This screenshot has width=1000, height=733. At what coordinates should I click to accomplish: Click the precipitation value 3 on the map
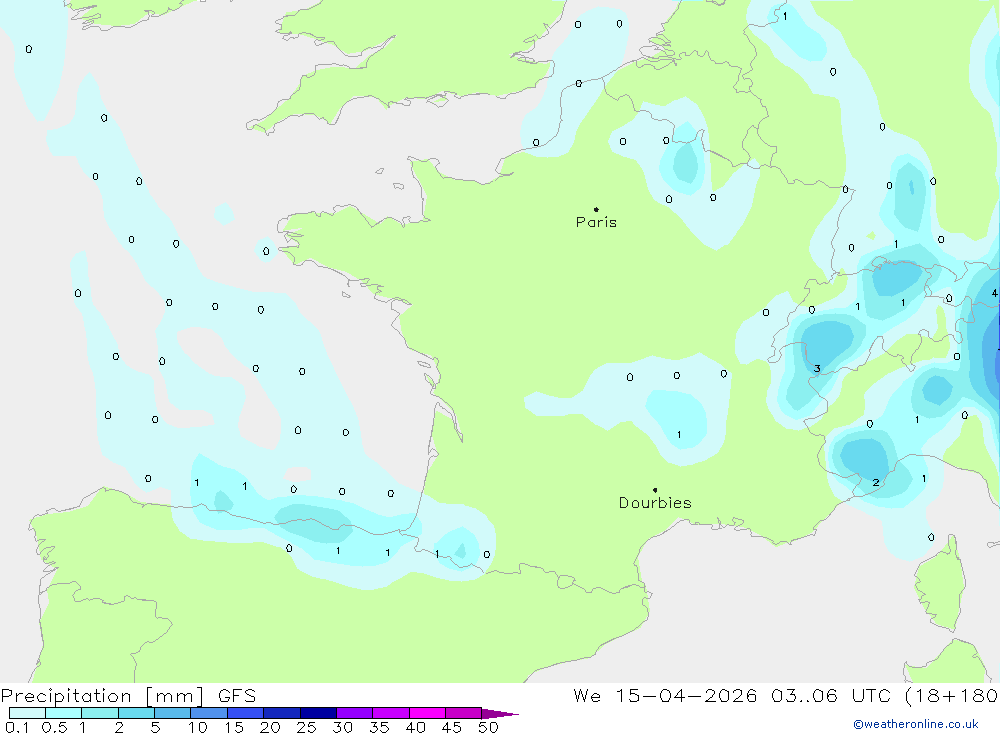[817, 369]
